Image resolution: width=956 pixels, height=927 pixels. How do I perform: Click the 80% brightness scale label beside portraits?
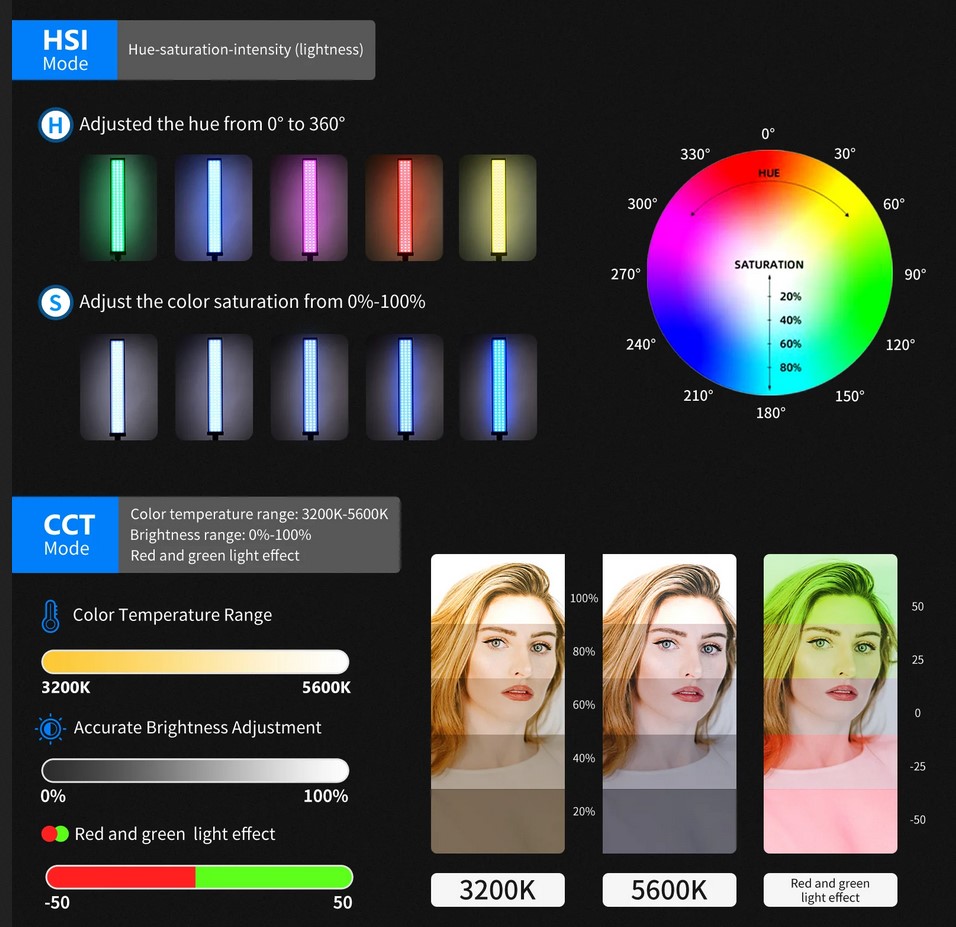[x=584, y=651]
